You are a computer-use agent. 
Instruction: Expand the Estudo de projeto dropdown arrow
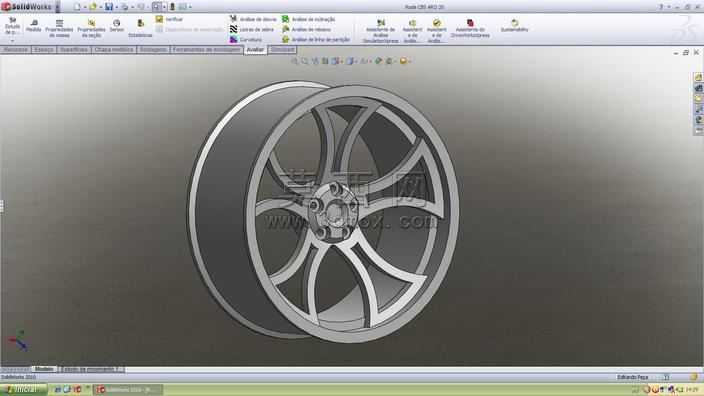click(x=13, y=41)
